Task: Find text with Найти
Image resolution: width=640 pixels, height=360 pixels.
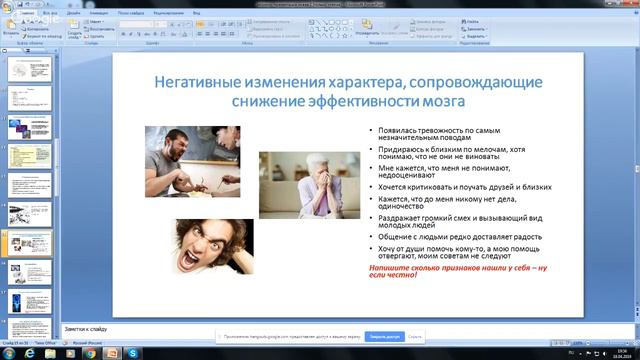Action: point(470,21)
